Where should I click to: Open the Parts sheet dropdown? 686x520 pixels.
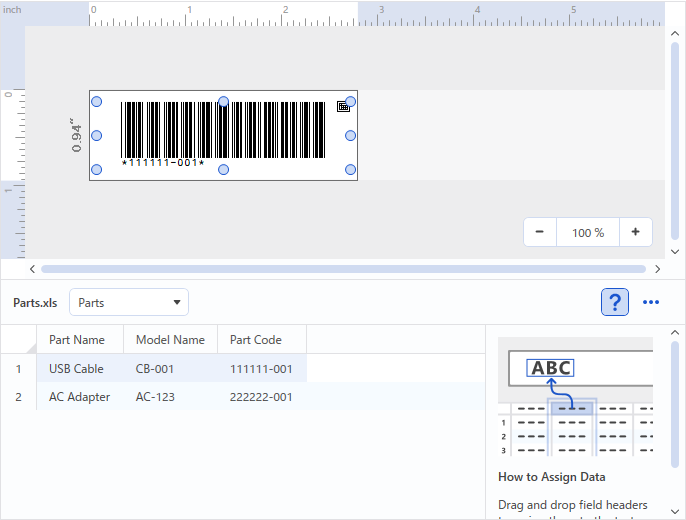(x=129, y=302)
